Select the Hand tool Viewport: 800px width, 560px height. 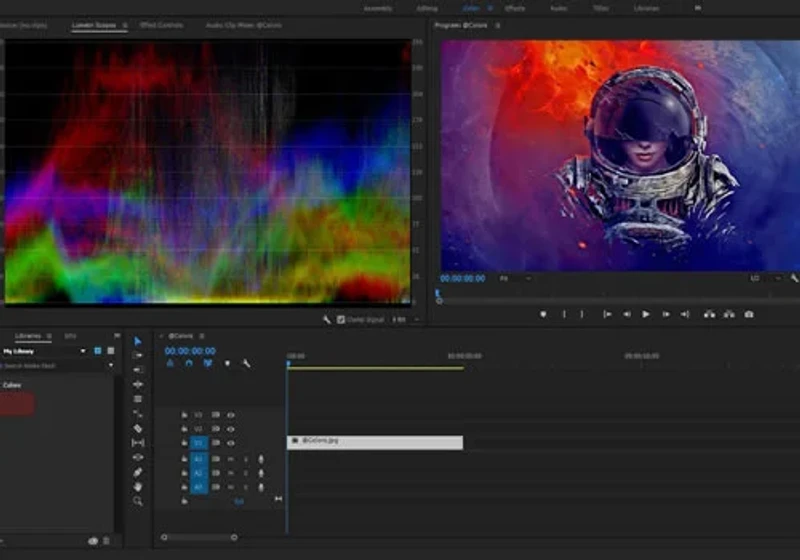click(x=138, y=487)
